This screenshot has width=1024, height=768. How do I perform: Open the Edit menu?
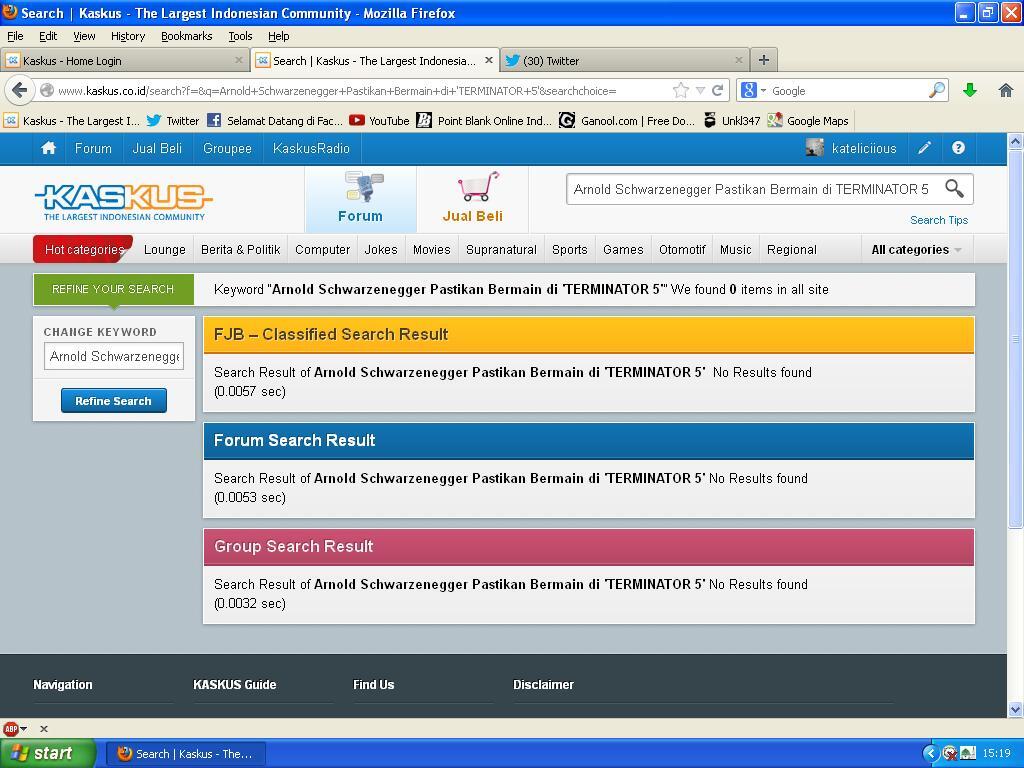(48, 36)
